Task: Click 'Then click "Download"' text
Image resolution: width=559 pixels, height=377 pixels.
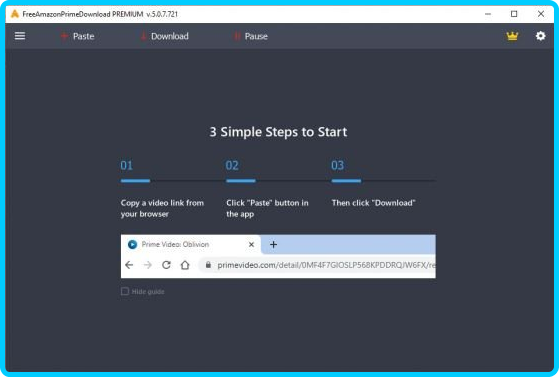Action: coord(374,203)
